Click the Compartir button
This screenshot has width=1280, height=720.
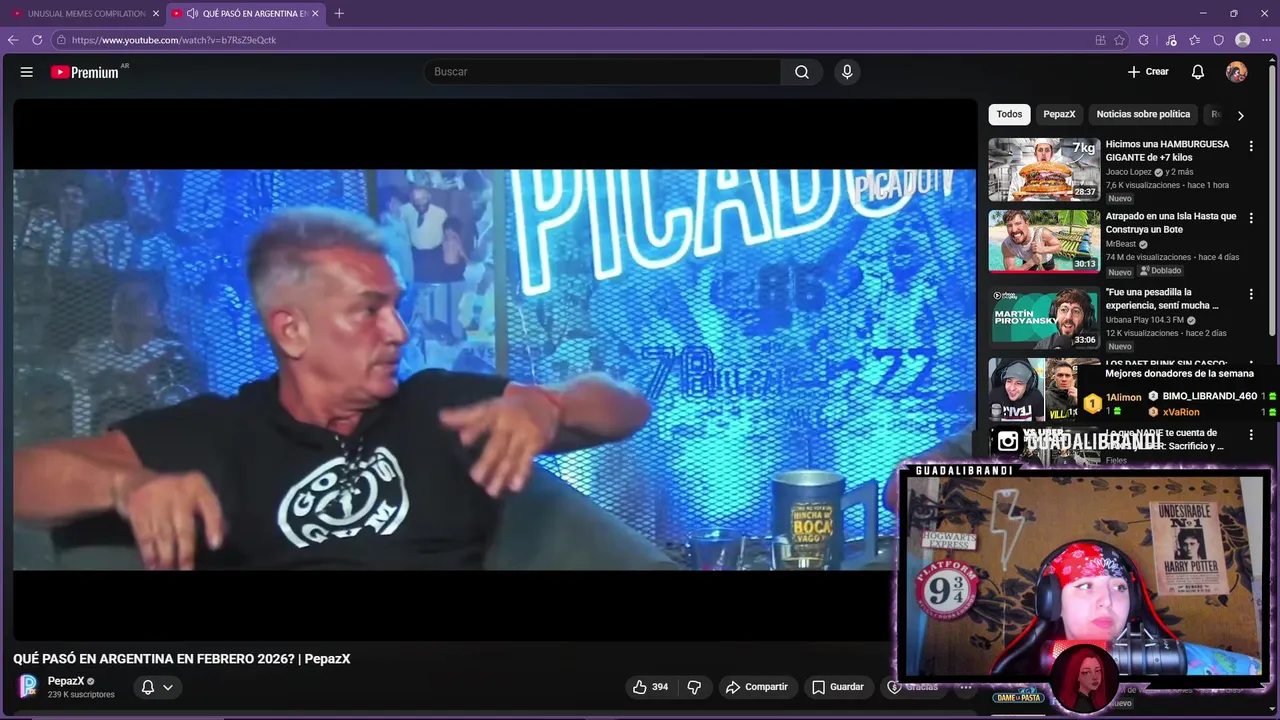pos(757,687)
